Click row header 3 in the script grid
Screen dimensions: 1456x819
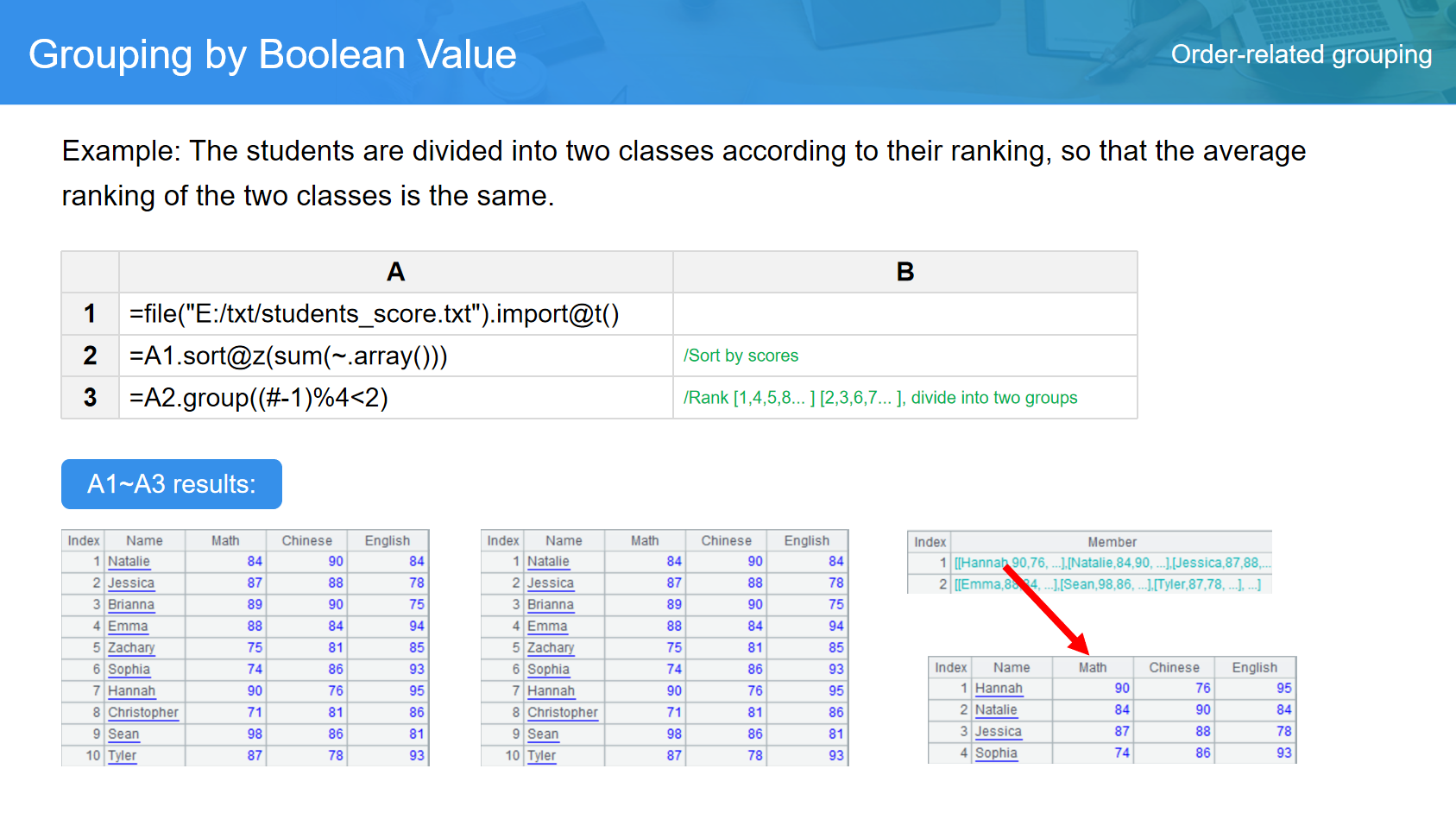pos(90,398)
